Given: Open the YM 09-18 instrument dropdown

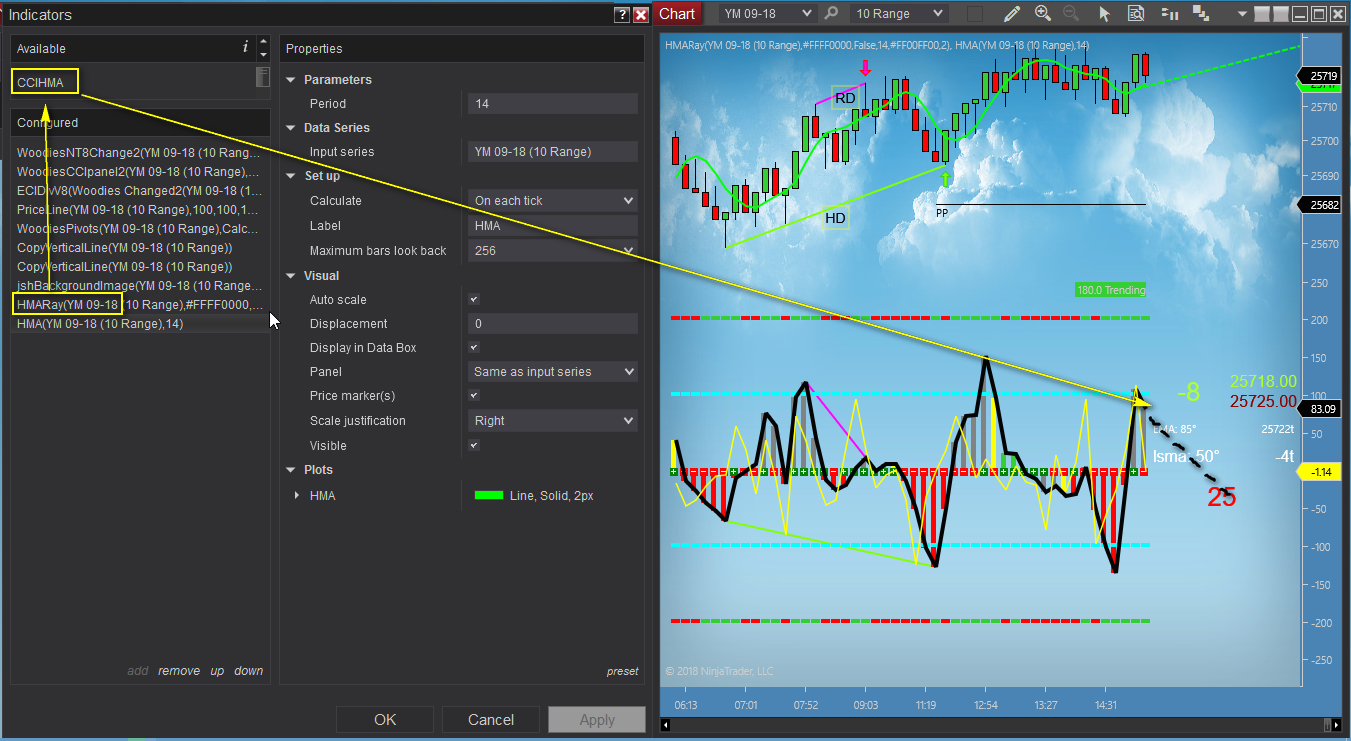Looking at the screenshot, I should point(768,14).
